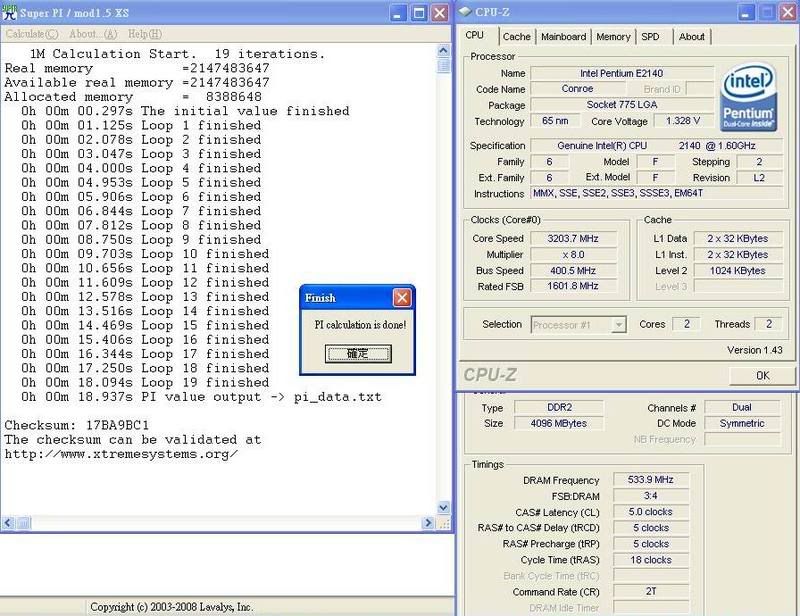Confirm the Finish dialog with the 確定 button
Screen dimensions: 800x616
(358, 353)
